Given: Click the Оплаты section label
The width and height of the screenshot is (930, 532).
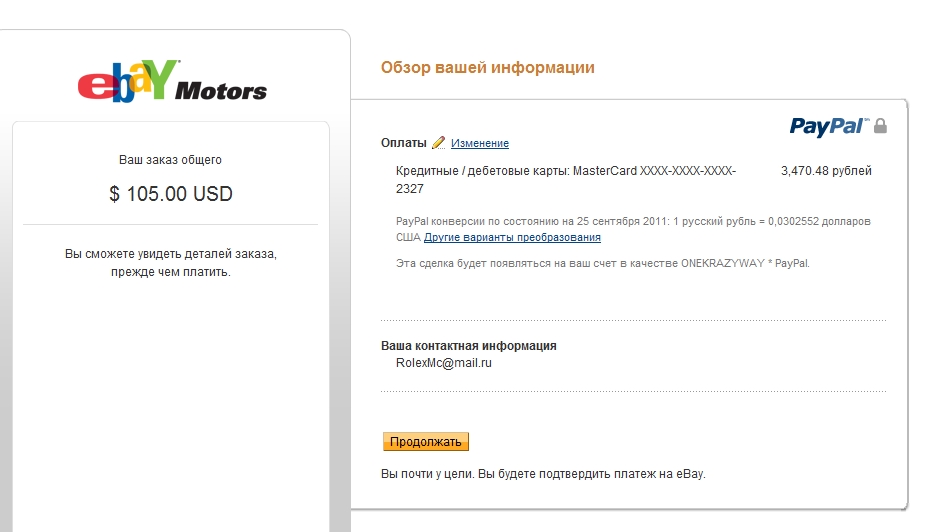Looking at the screenshot, I should 404,143.
